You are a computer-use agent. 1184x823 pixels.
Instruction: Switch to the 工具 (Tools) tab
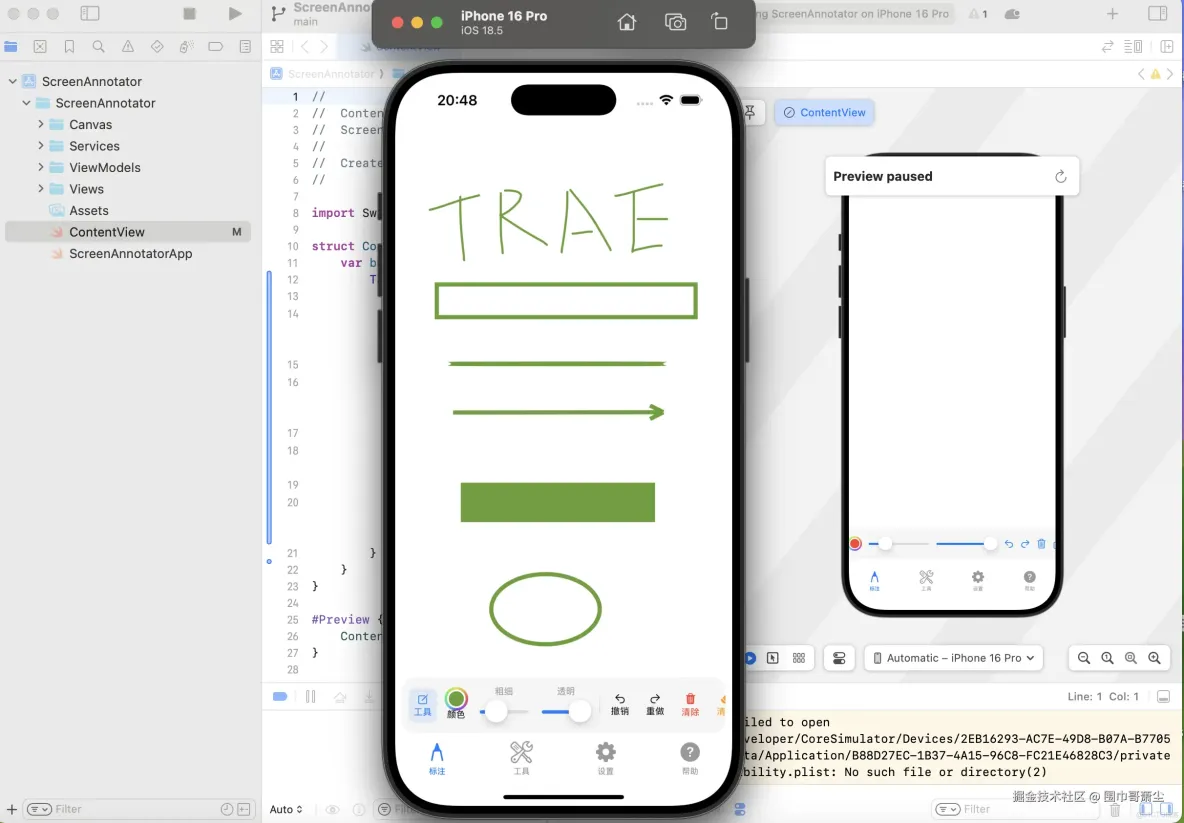(521, 756)
